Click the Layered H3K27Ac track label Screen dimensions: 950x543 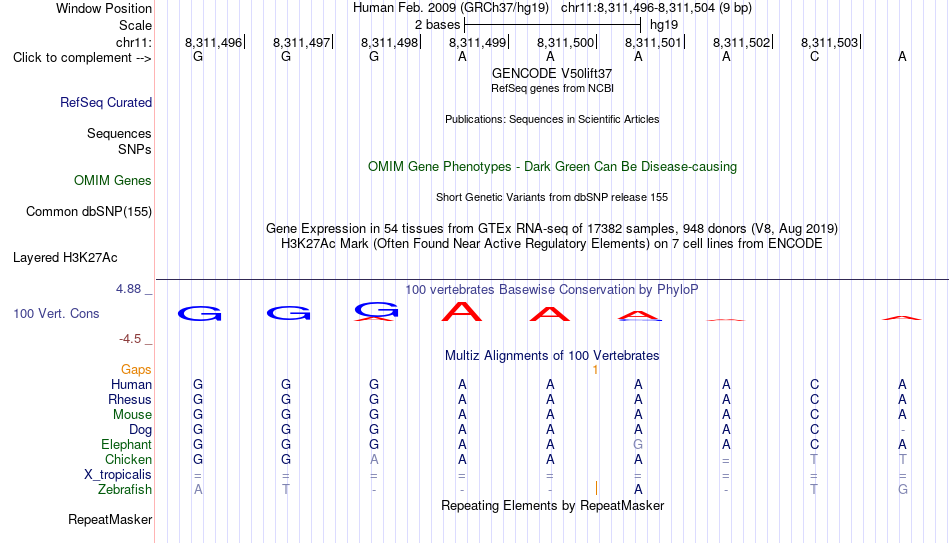point(65,258)
